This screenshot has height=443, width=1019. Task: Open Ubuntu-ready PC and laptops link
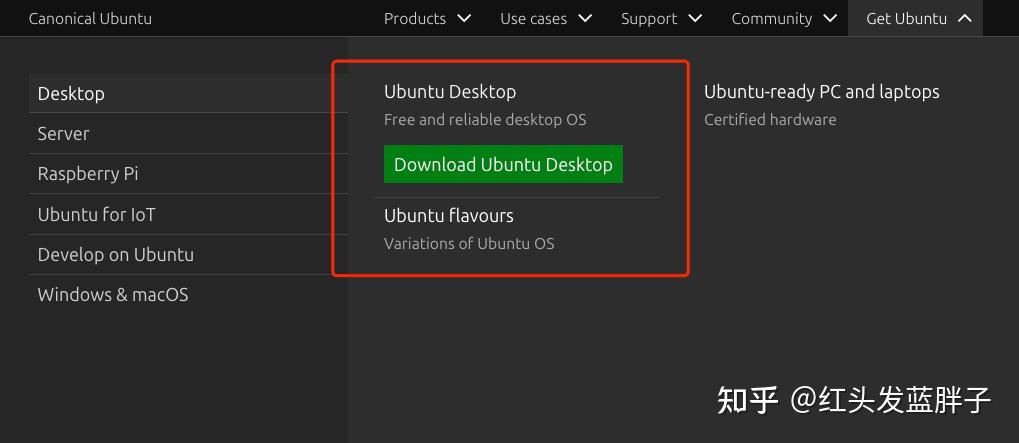pos(821,92)
